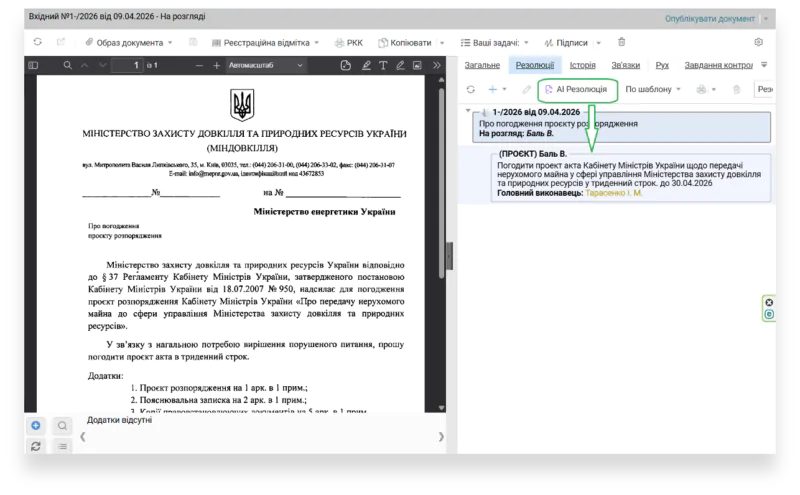Click the trash icon in main toolbar
The width and height of the screenshot is (800, 495).
tap(621, 42)
